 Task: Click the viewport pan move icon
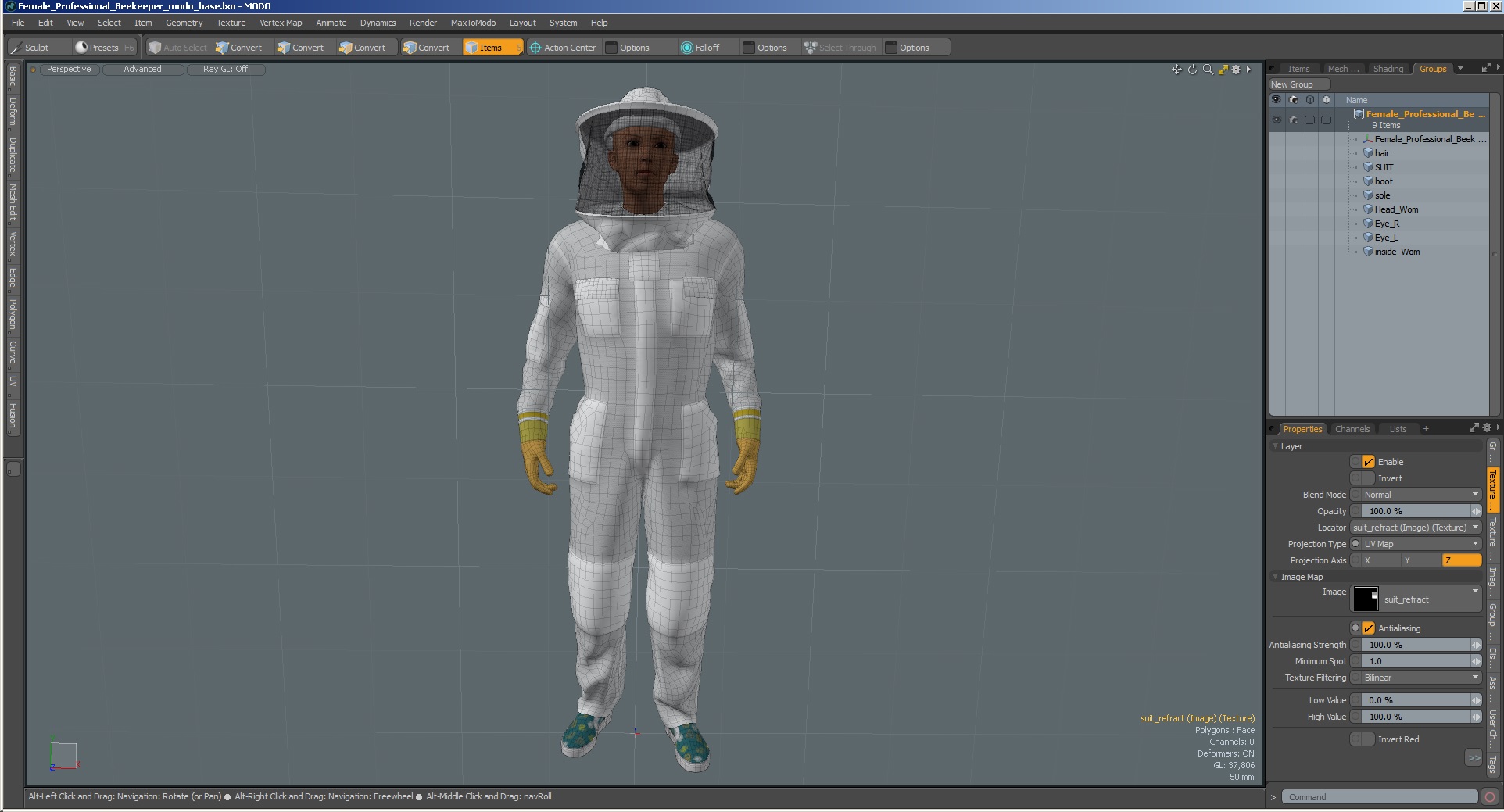point(1176,70)
